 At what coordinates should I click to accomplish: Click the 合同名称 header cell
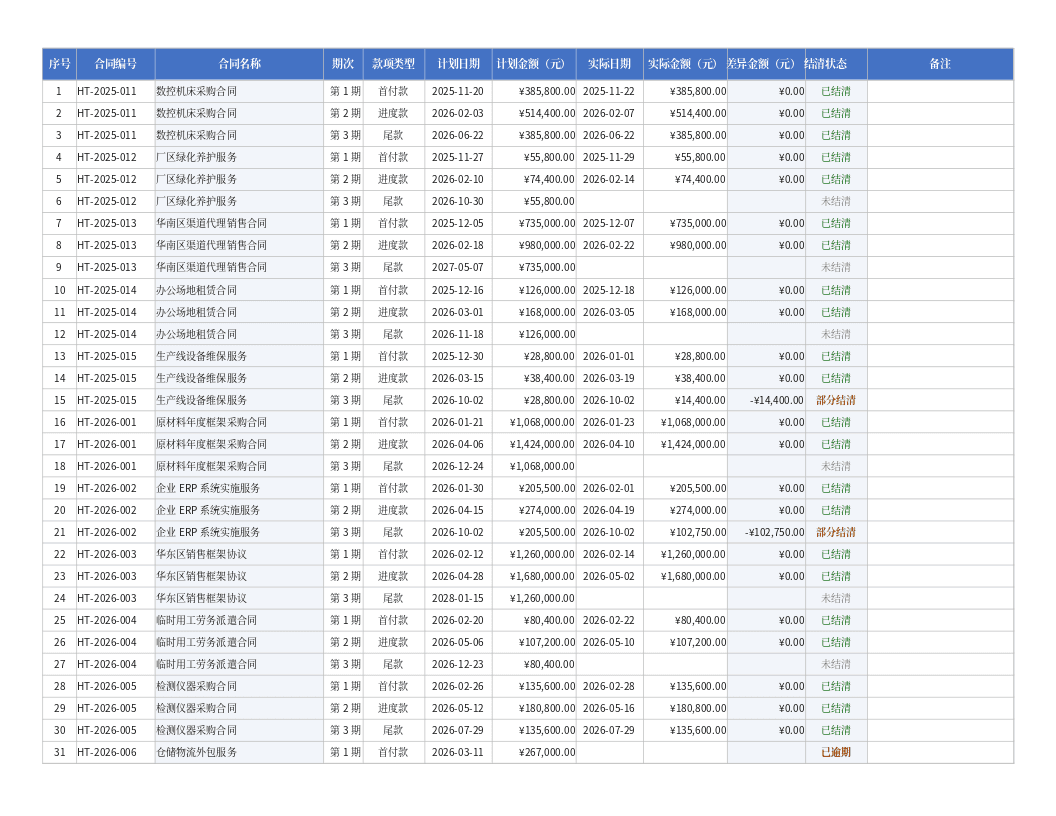[x=239, y=64]
